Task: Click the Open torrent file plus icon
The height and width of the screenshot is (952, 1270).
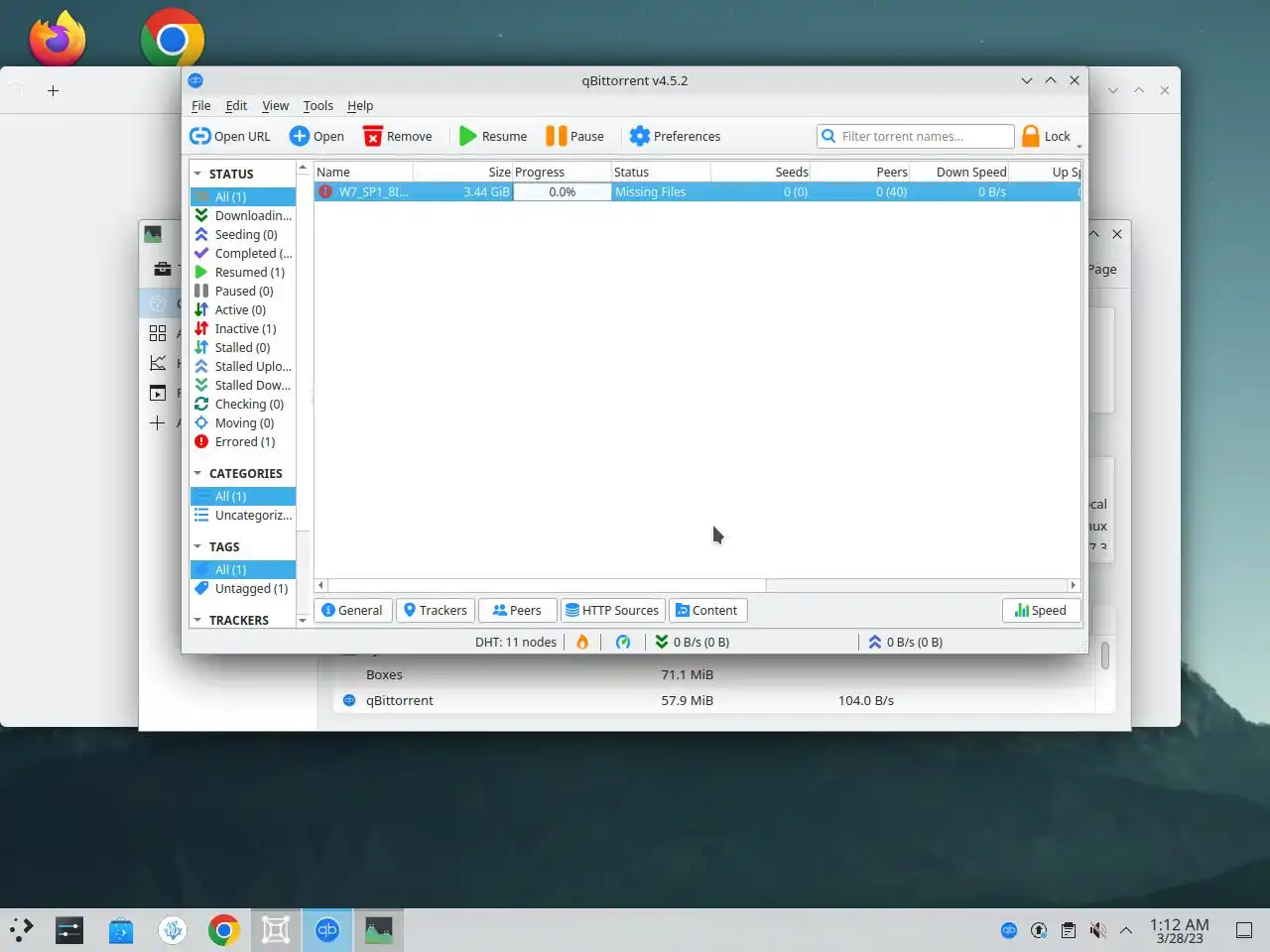Action: [300, 136]
